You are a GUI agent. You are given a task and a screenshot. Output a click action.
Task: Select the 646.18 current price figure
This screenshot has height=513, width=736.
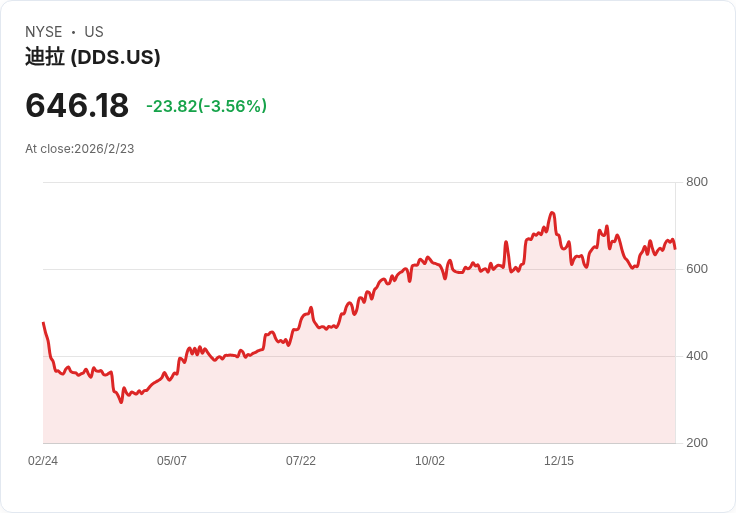pyautogui.click(x=77, y=105)
